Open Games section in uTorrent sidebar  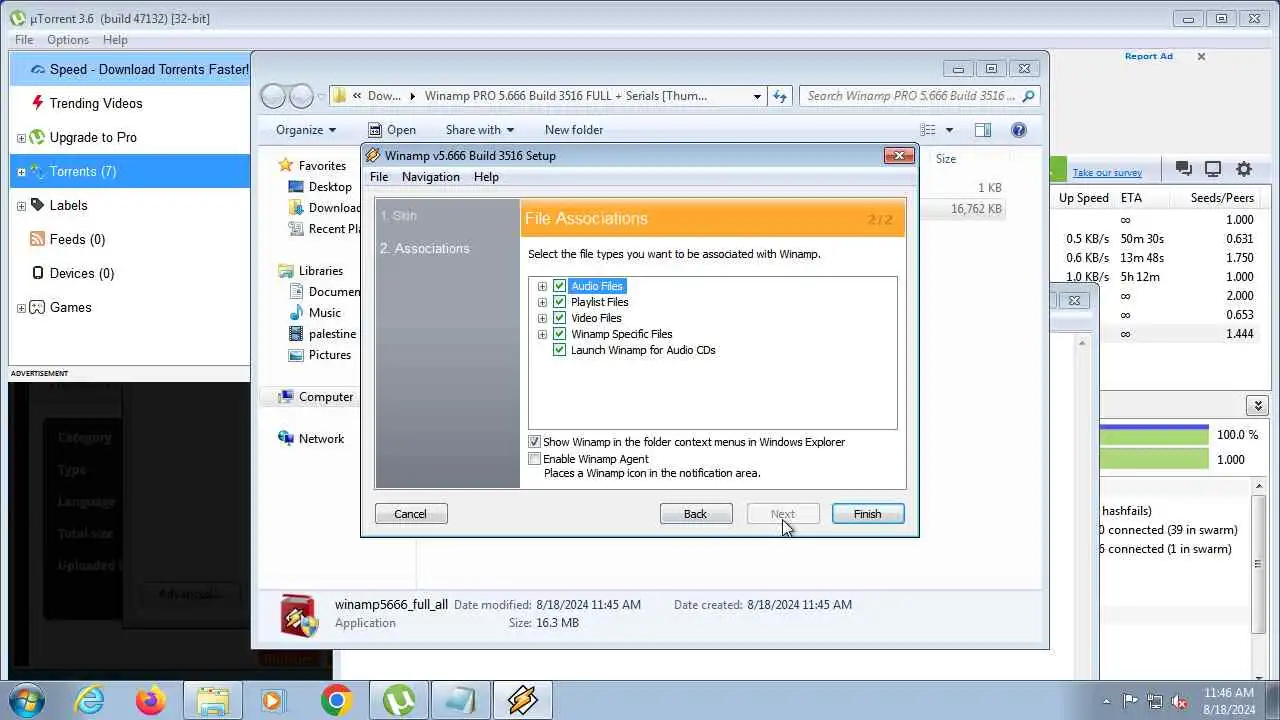point(70,307)
